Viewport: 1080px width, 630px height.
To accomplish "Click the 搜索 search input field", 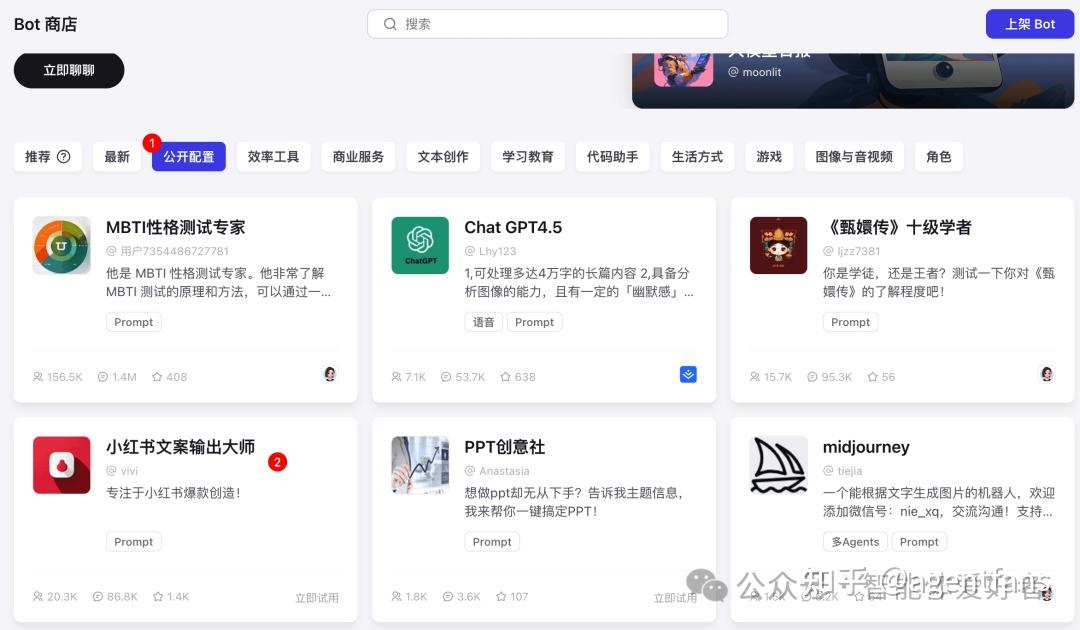I will pyautogui.click(x=547, y=23).
